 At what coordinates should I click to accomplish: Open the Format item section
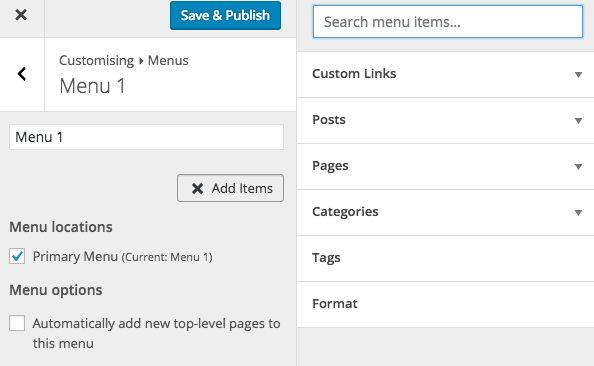point(446,304)
